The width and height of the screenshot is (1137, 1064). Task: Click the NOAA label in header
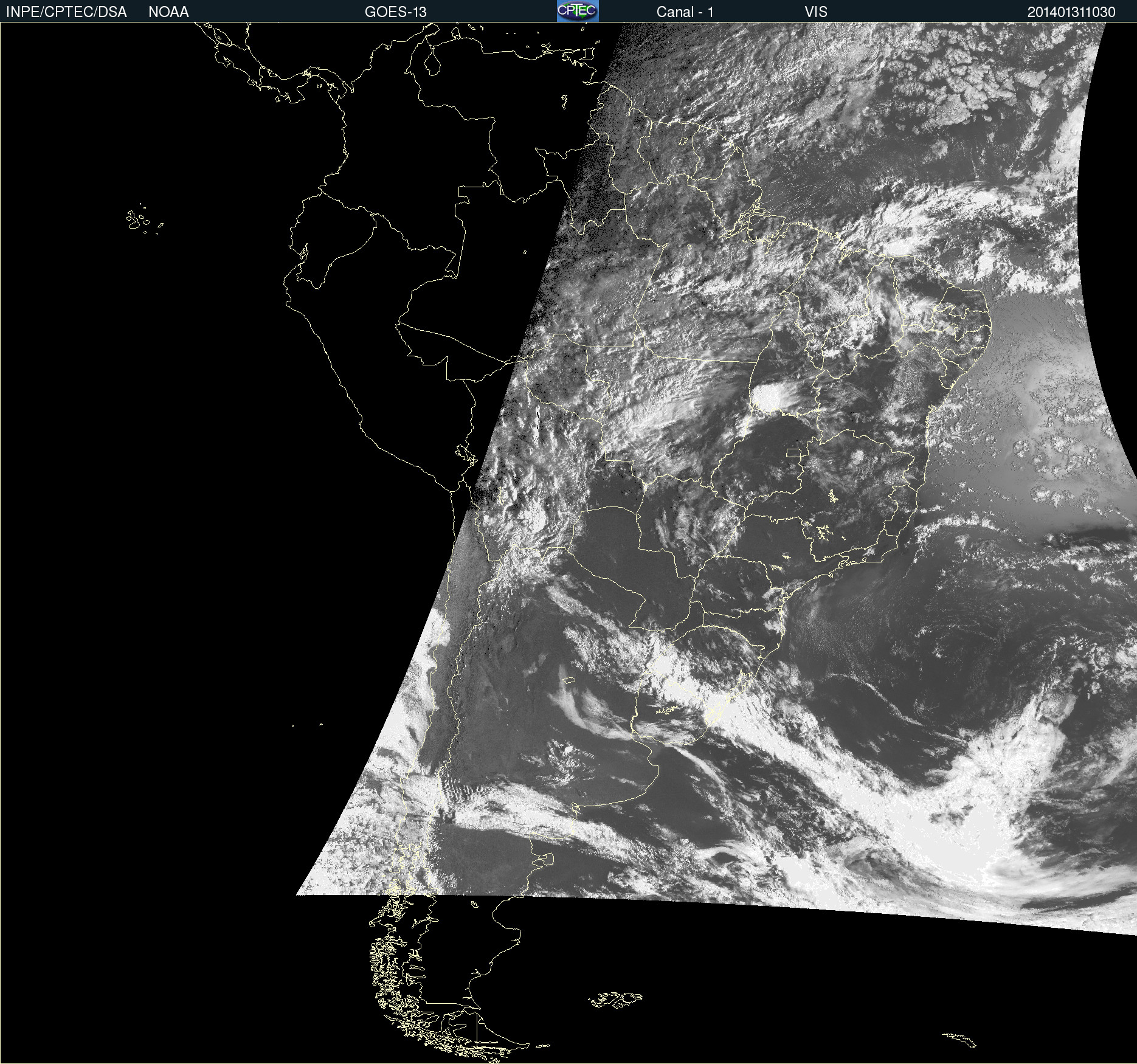(168, 12)
